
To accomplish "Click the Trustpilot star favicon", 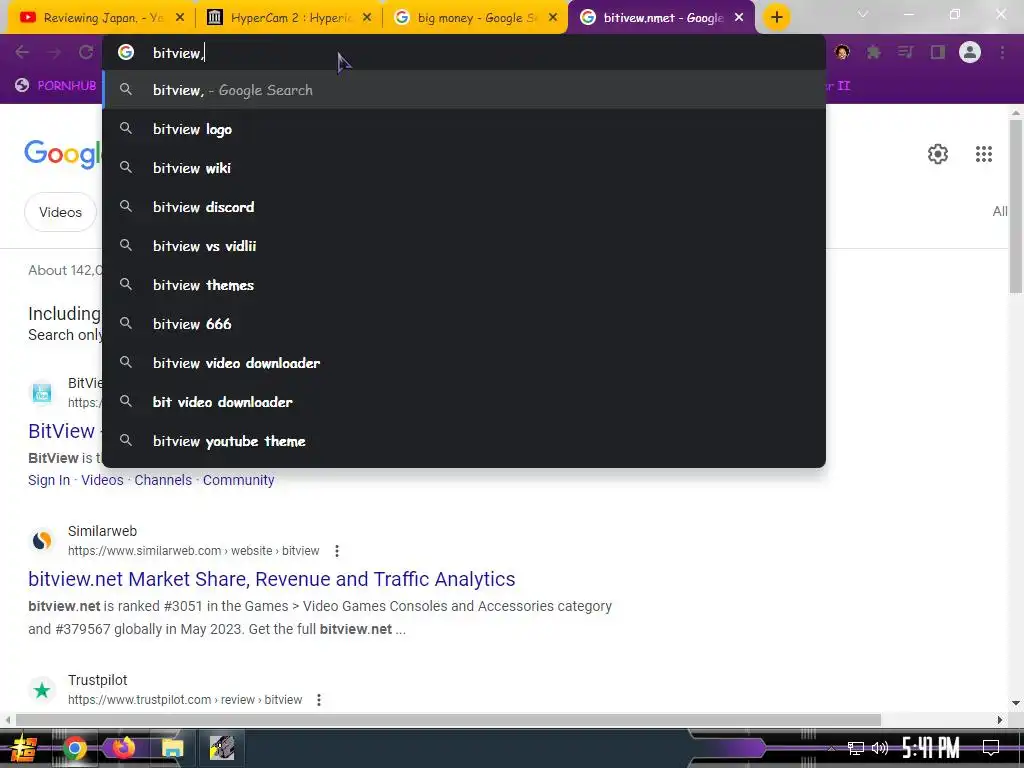I will (x=42, y=690).
